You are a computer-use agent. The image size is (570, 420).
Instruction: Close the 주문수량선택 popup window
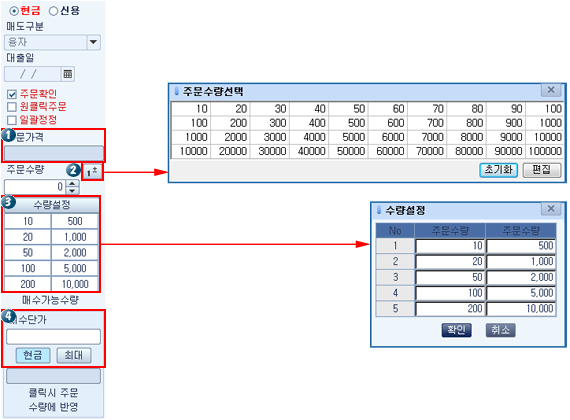(551, 90)
